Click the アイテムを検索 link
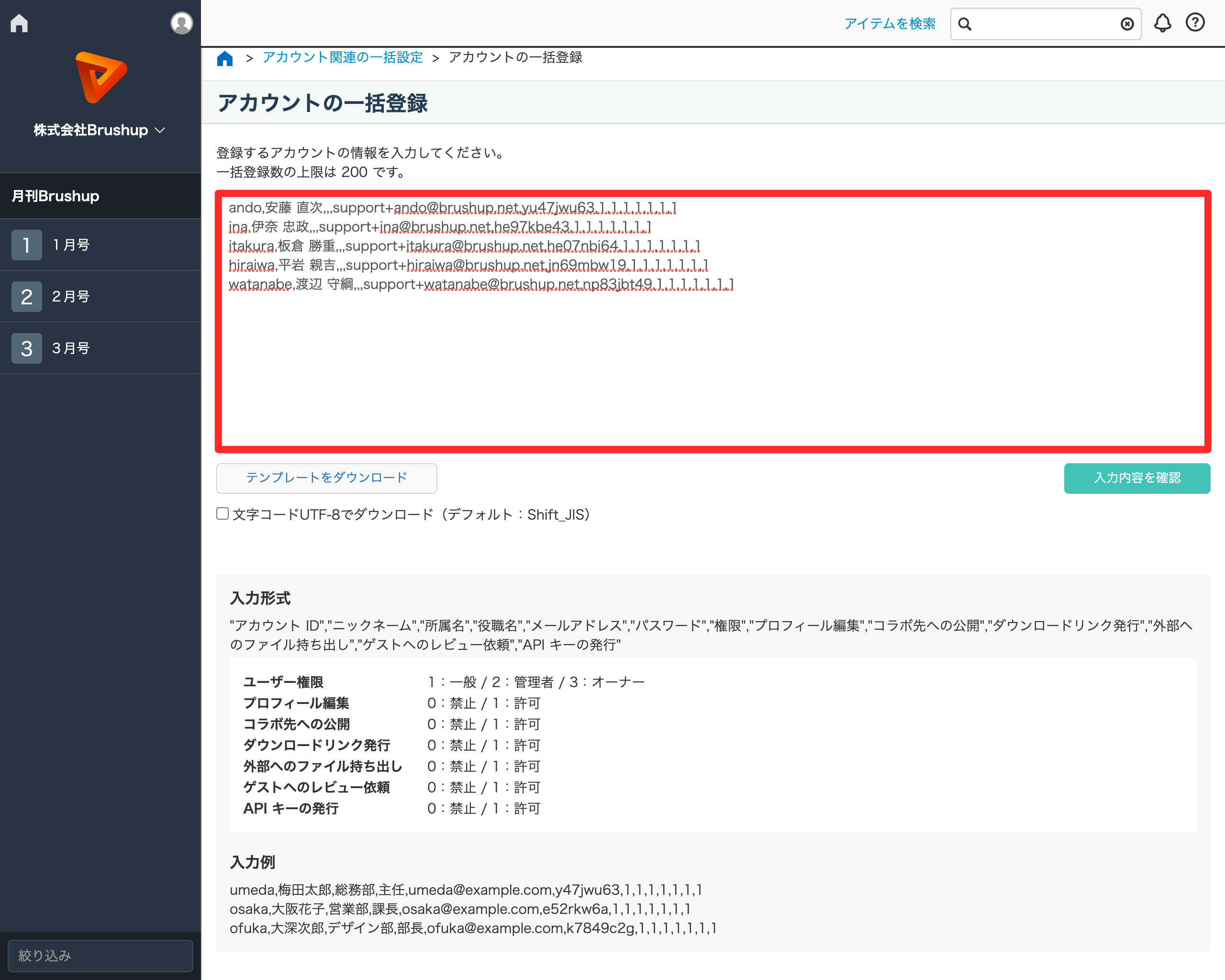This screenshot has height=980, width=1225. [x=889, y=23]
